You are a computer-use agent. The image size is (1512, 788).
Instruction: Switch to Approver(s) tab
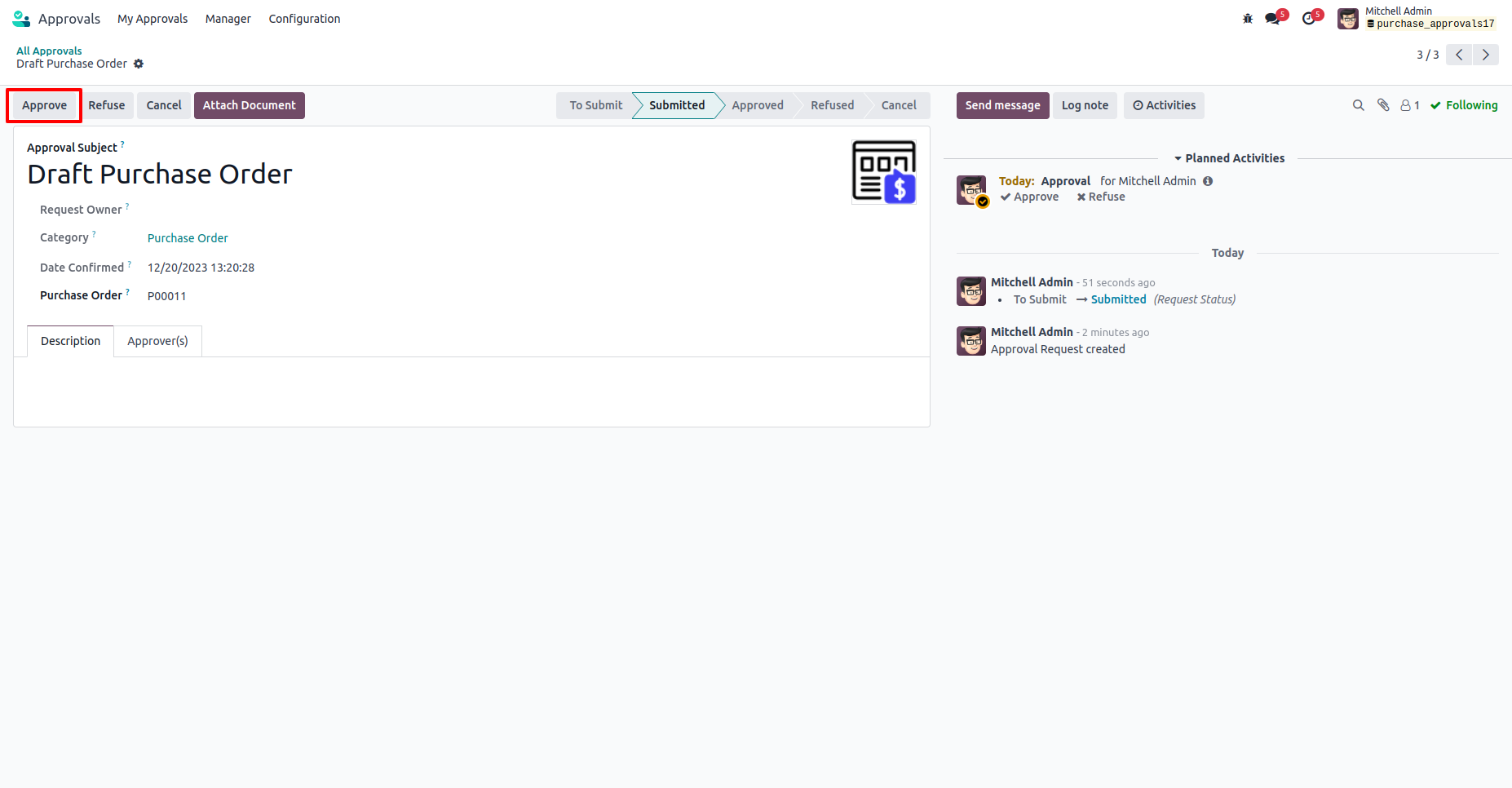point(157,341)
